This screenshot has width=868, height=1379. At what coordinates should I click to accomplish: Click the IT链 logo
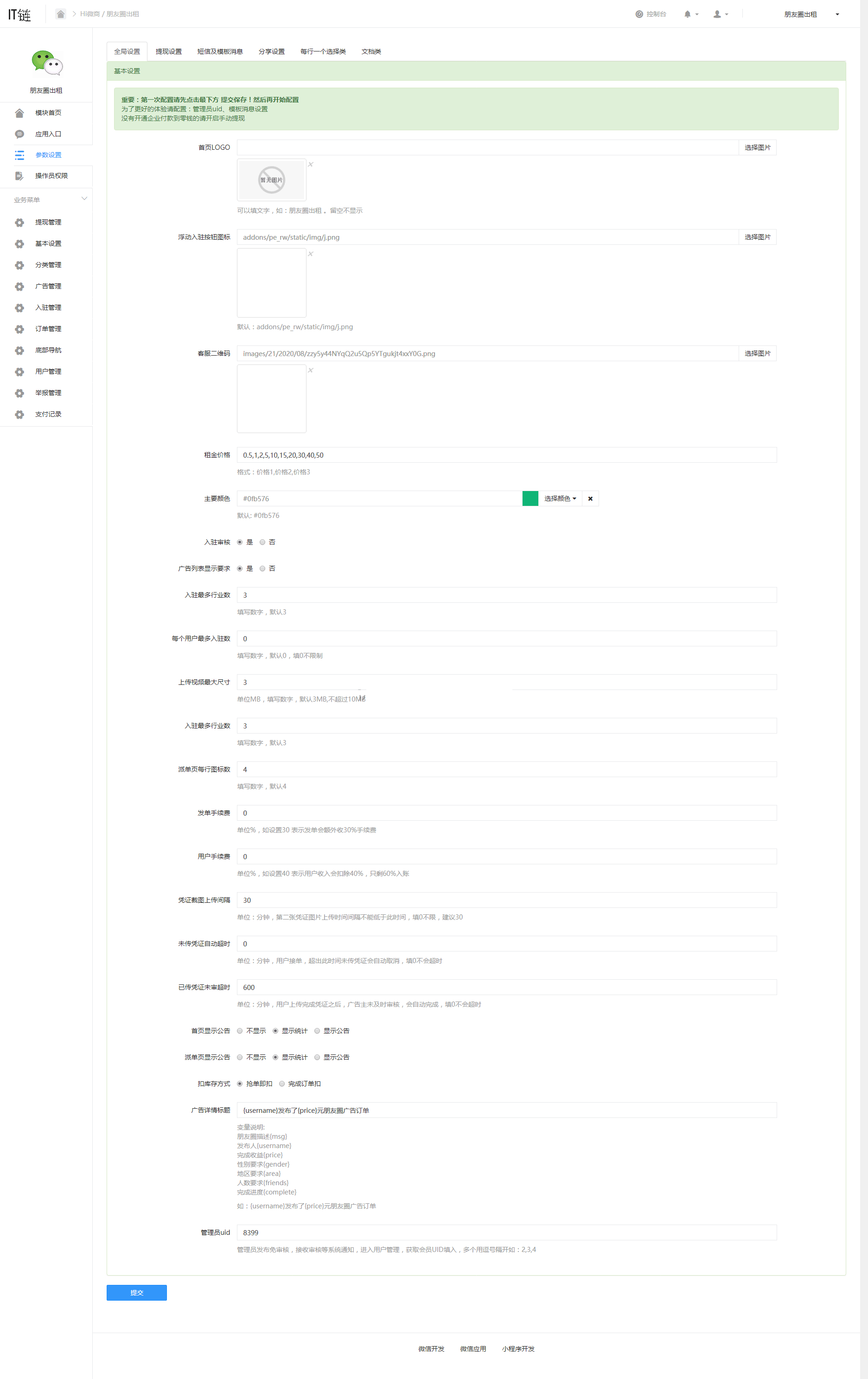click(x=19, y=14)
